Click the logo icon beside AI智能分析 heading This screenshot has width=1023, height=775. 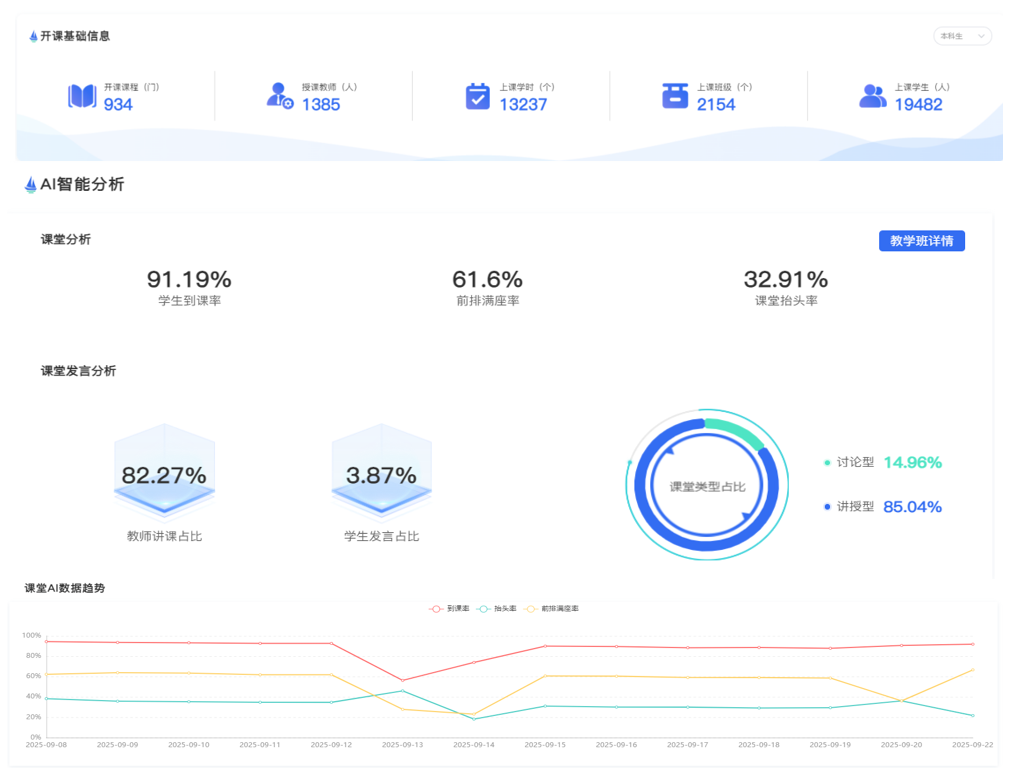30,185
